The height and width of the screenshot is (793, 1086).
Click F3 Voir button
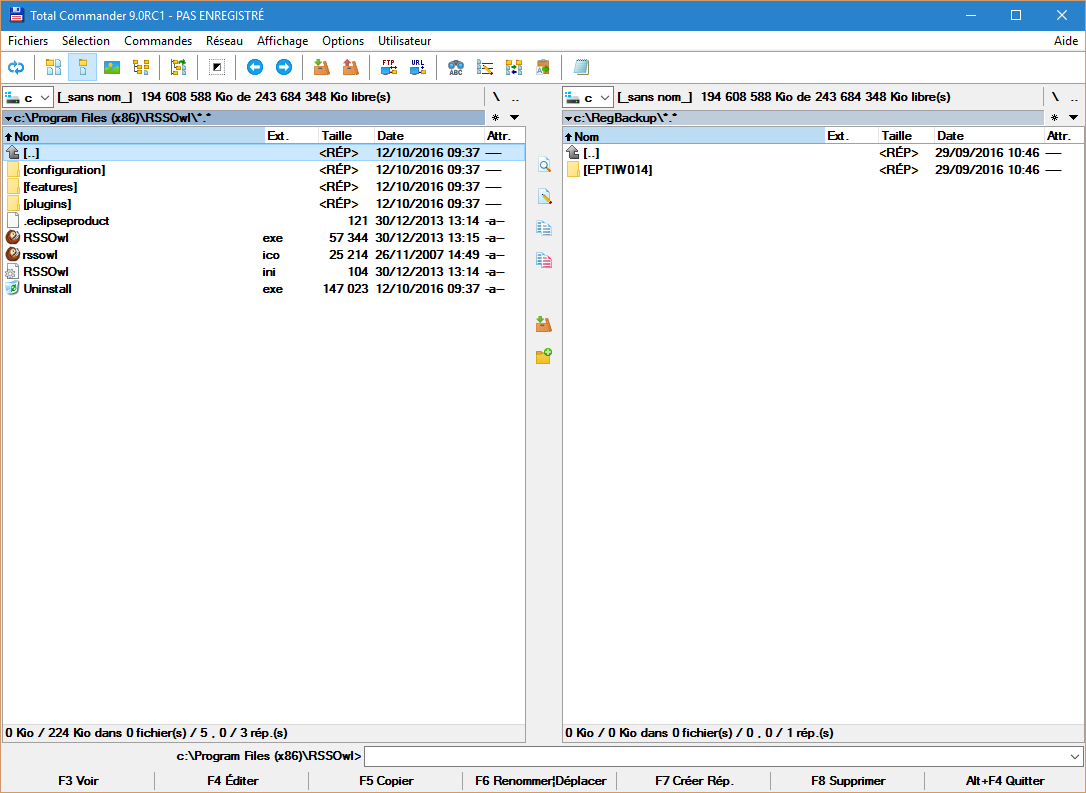(78, 781)
